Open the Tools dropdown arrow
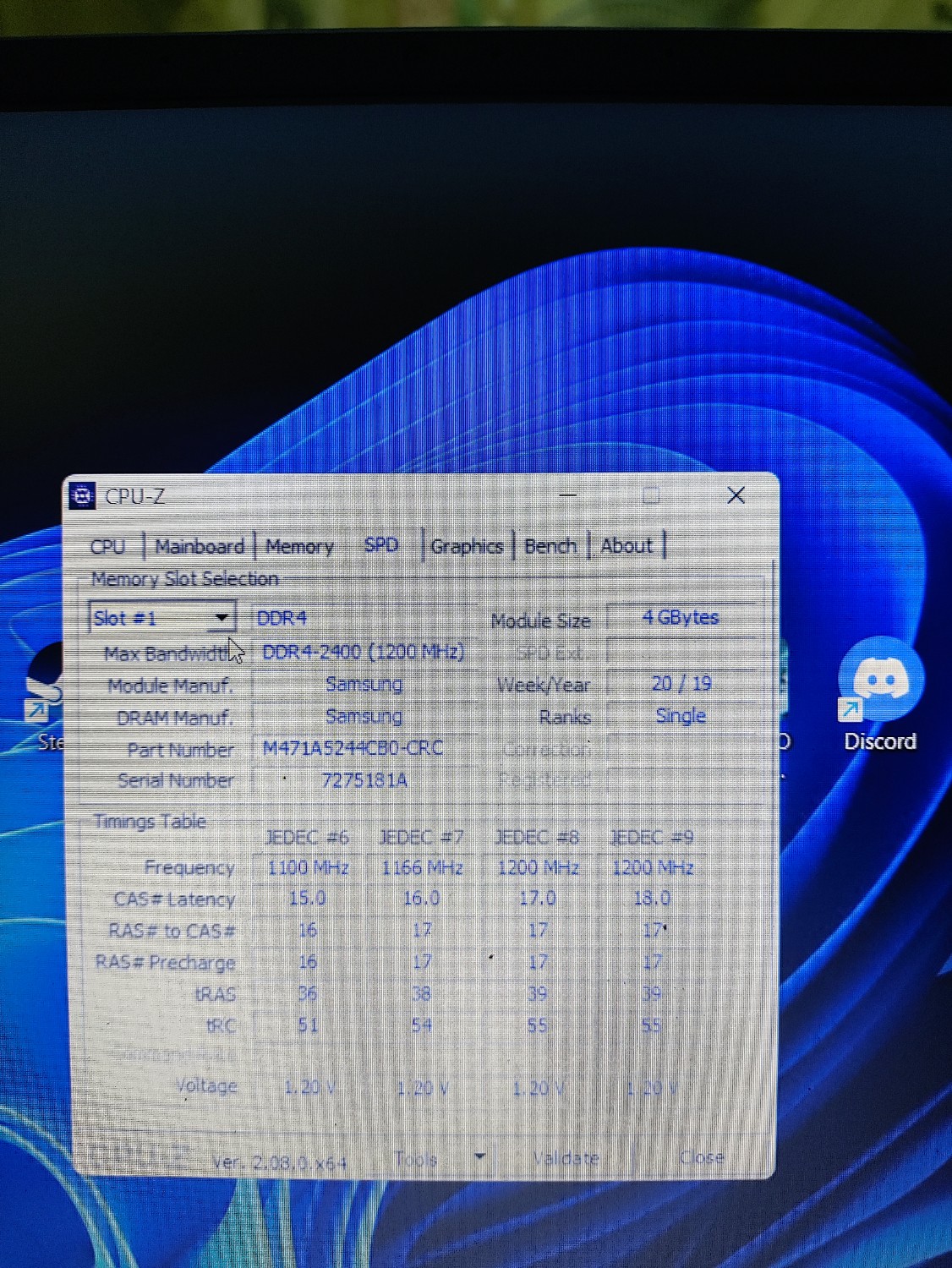The width and height of the screenshot is (952, 1268). coord(479,1156)
